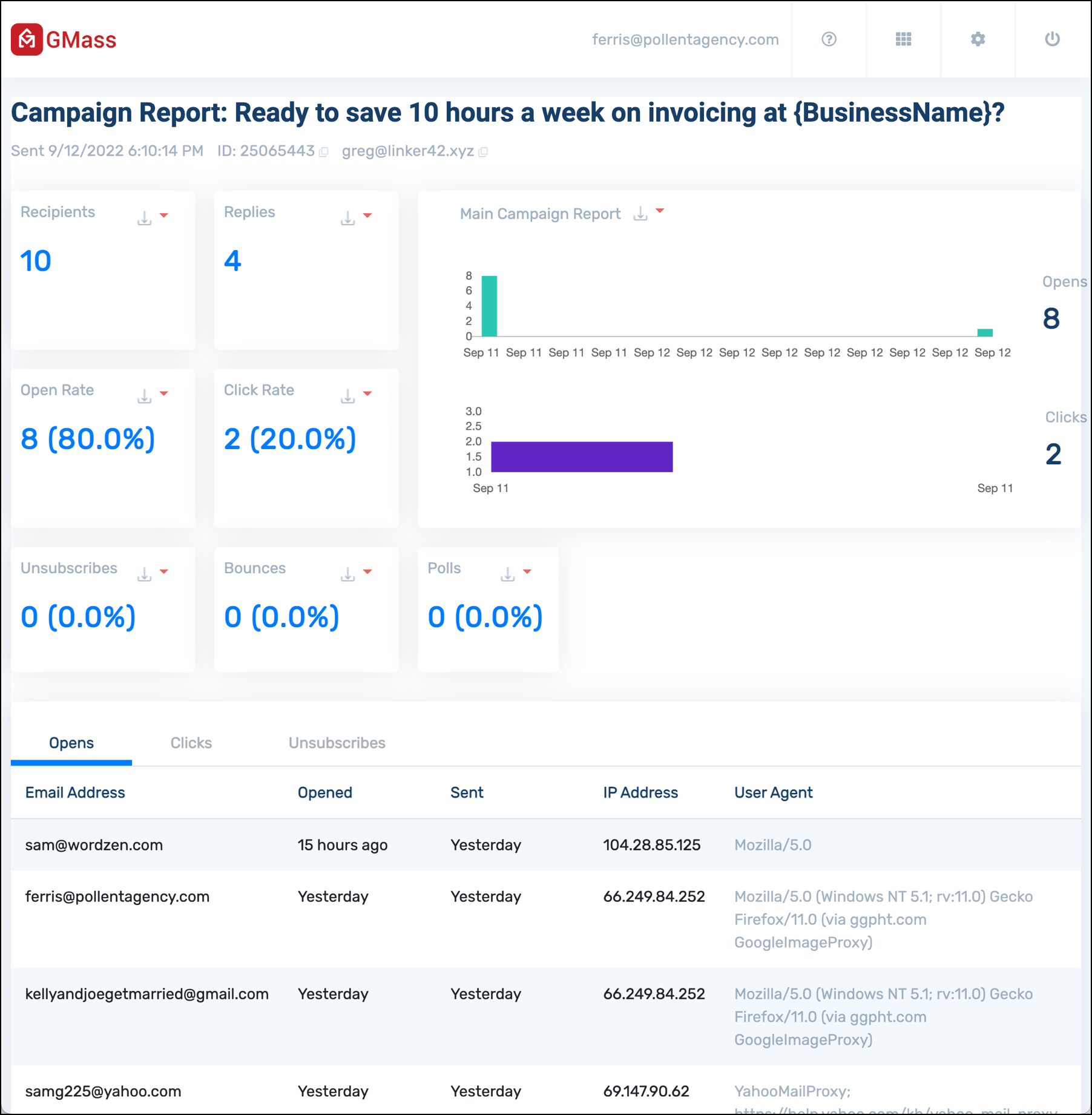Screen dimensions: 1092x1115
Task: Expand the Polls dropdown arrow
Action: coord(527,571)
